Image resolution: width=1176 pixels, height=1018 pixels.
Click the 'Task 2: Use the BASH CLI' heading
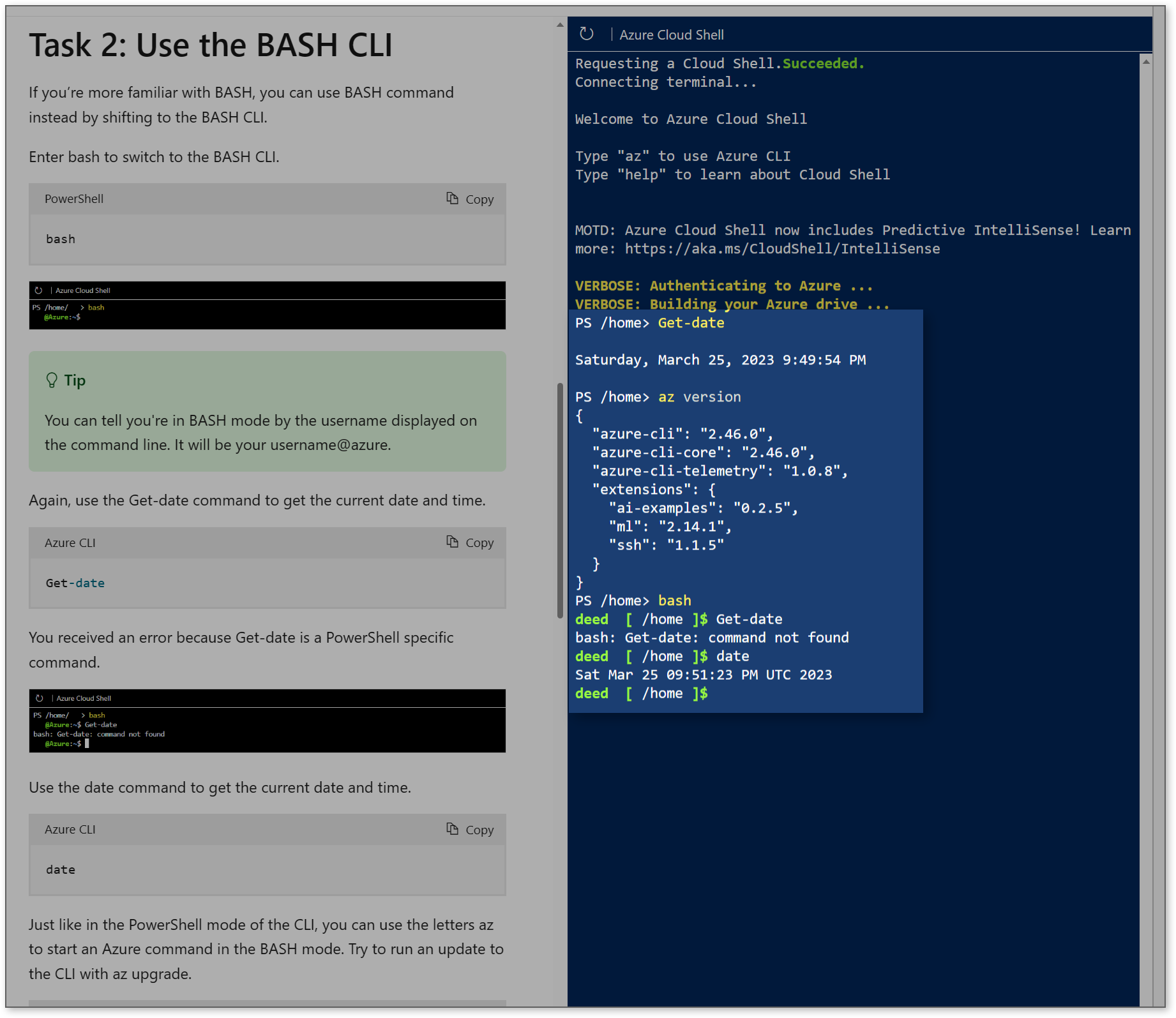[211, 45]
